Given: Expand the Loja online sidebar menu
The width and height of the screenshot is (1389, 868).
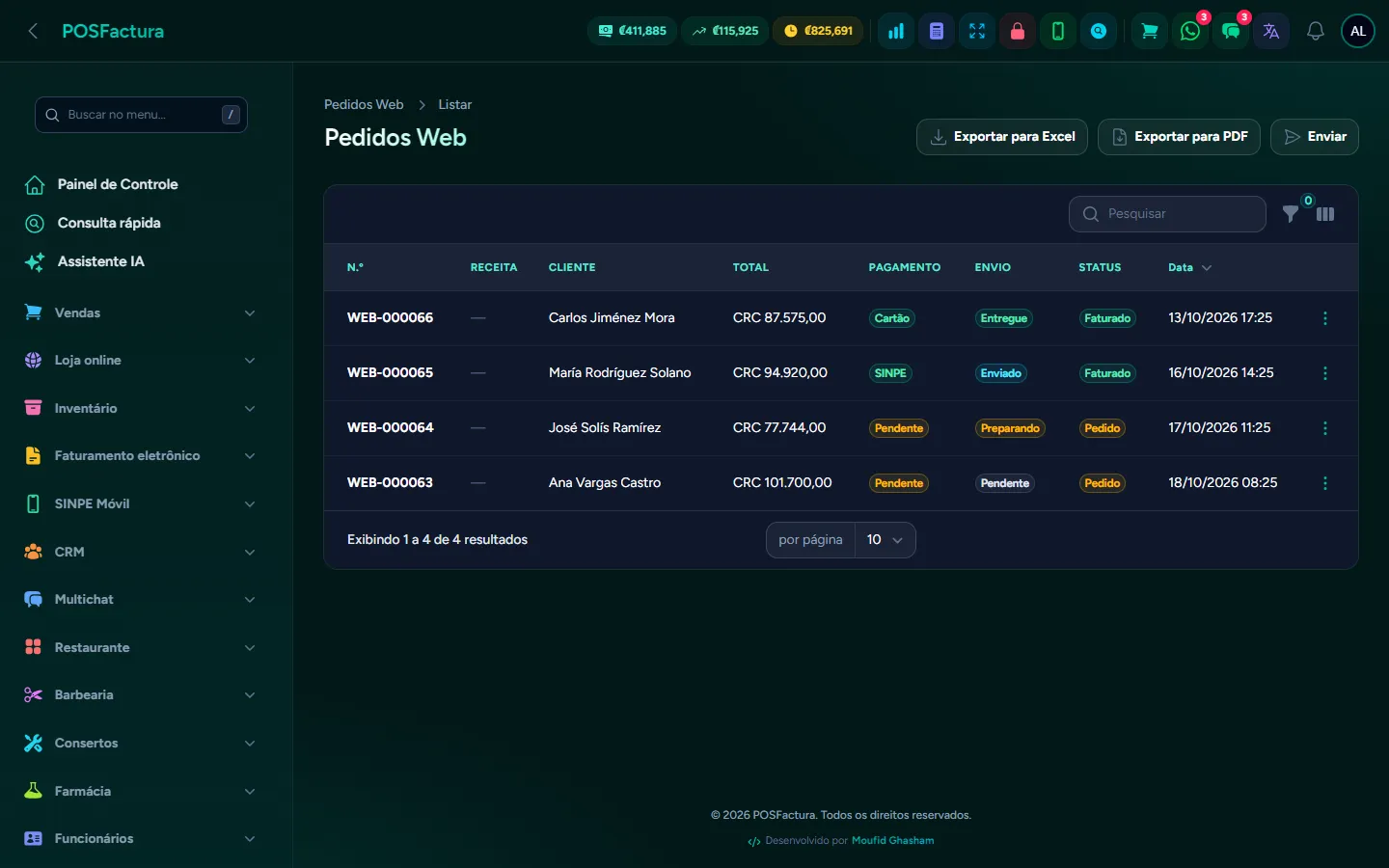Looking at the screenshot, I should point(141,360).
